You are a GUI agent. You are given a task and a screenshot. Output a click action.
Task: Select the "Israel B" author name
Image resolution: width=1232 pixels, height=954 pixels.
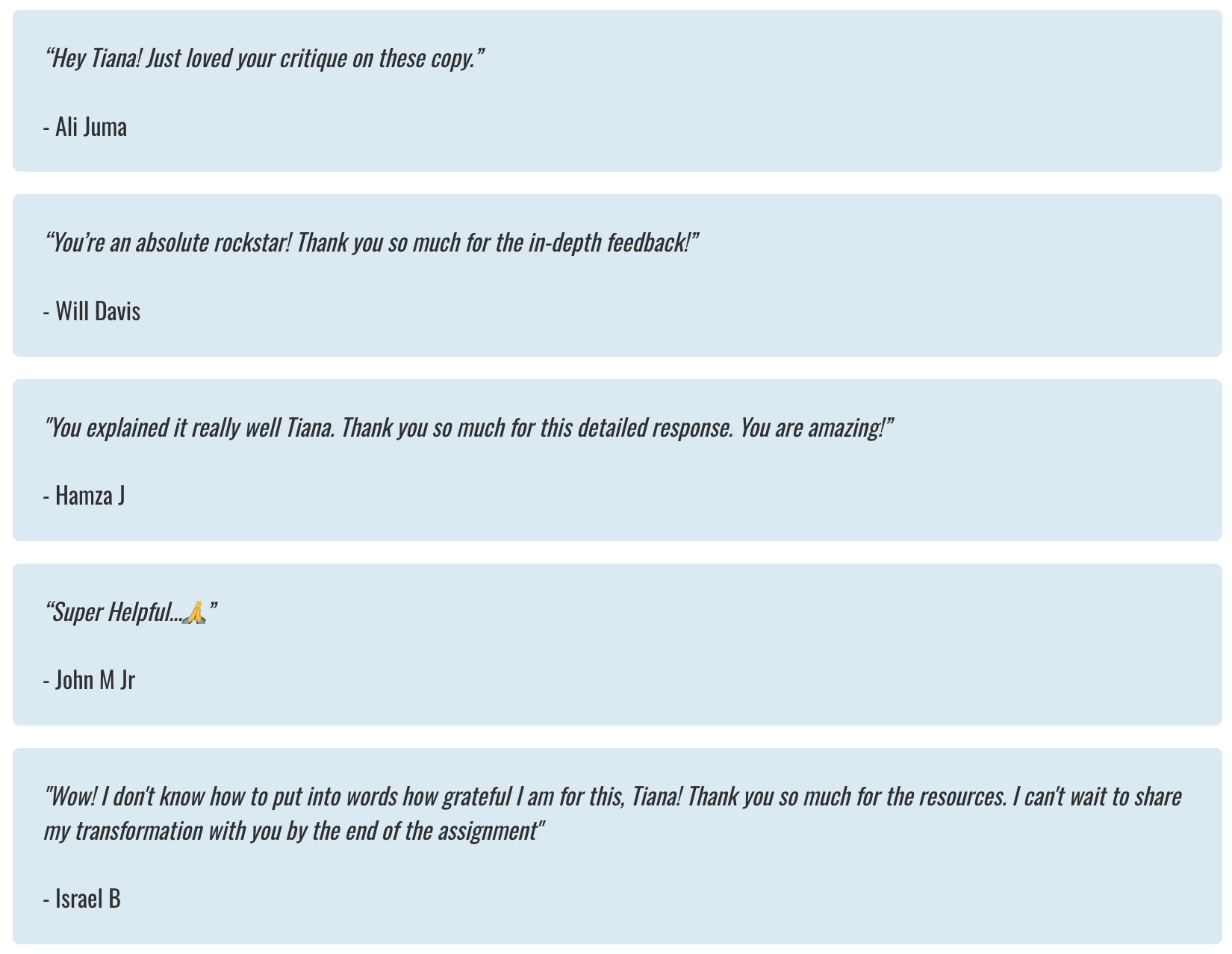click(87, 899)
